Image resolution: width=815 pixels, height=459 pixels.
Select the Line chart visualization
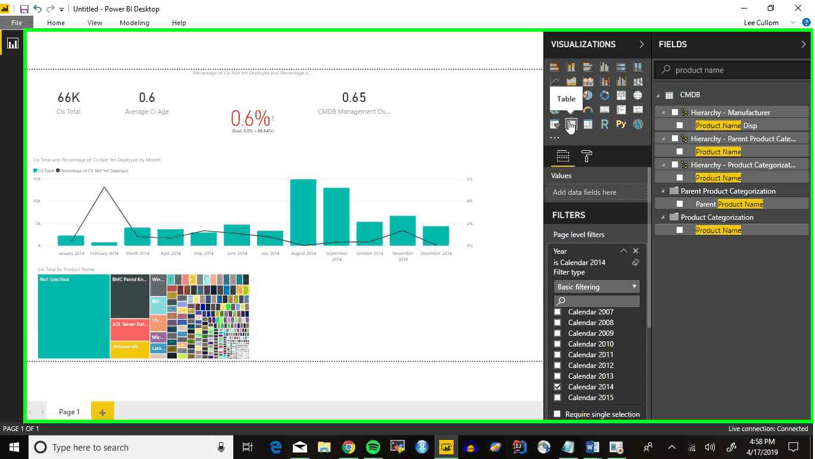[555, 81]
